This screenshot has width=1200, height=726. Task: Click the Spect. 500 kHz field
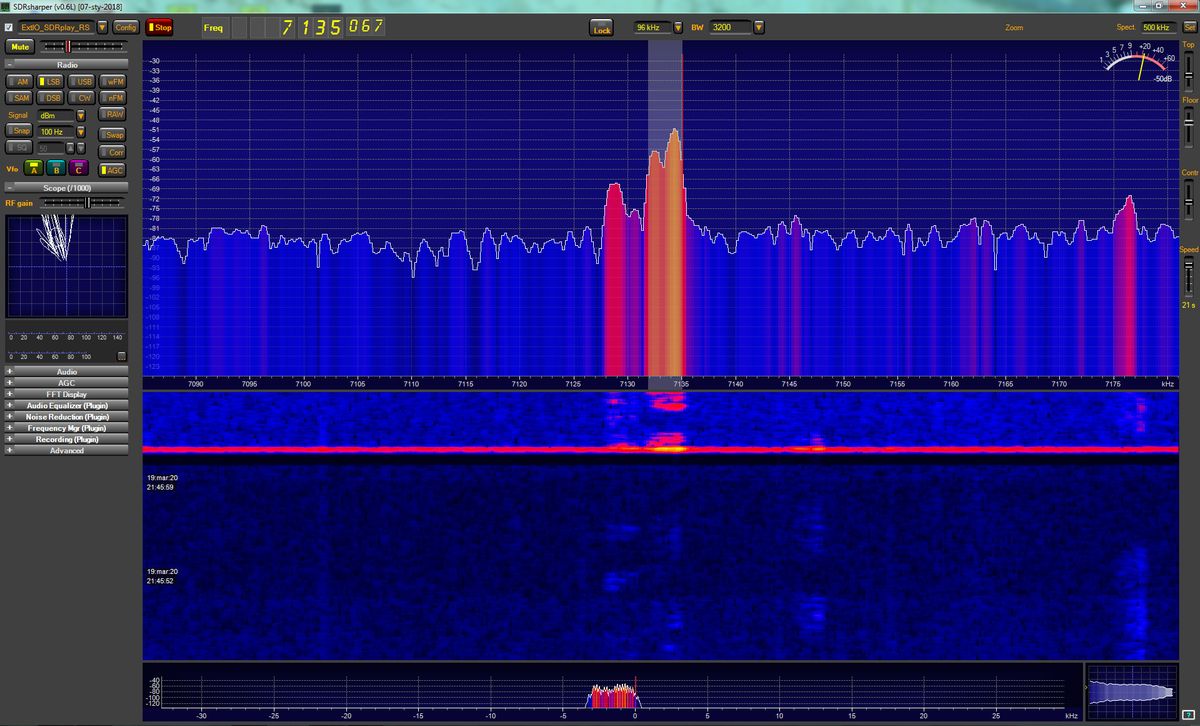1158,28
